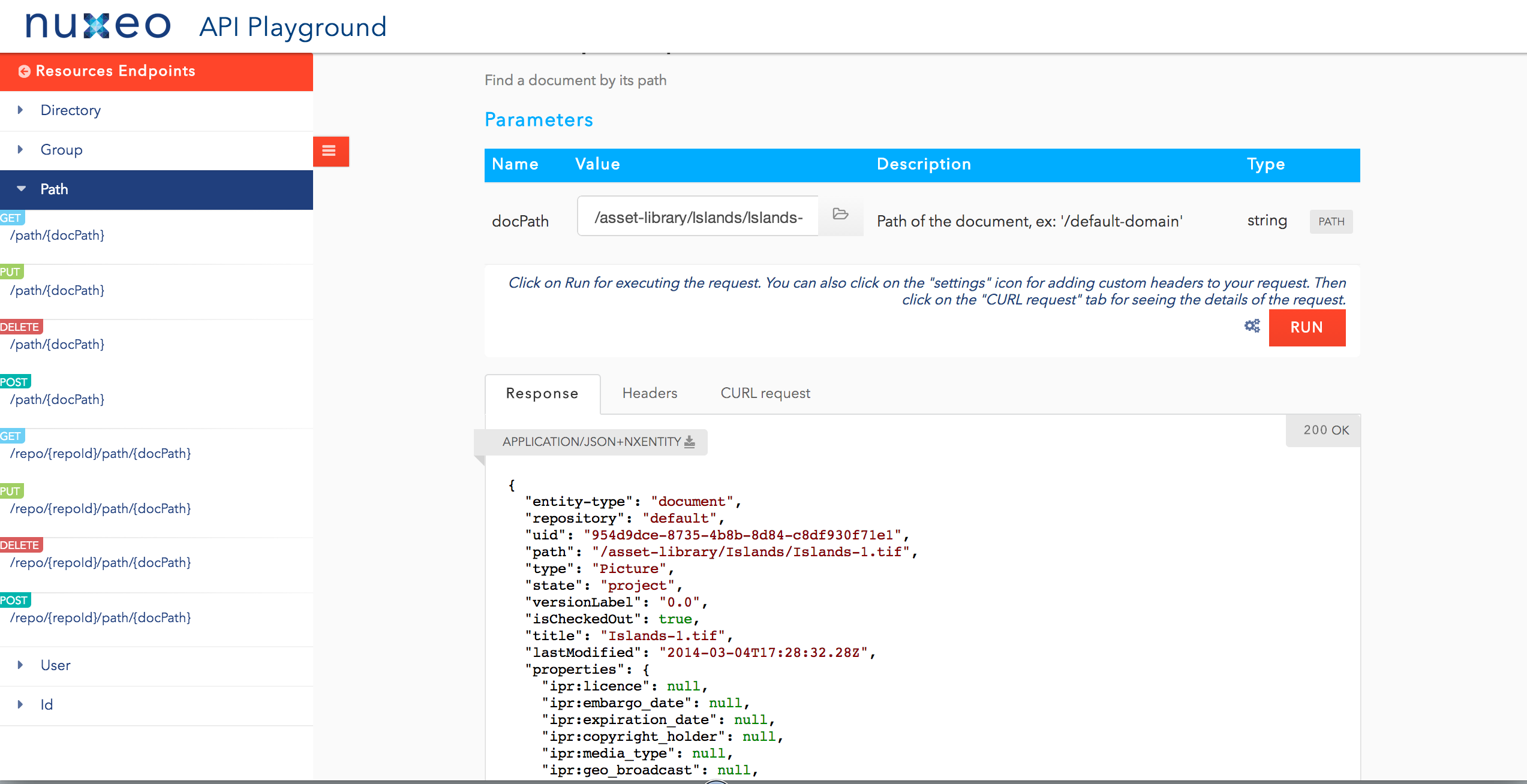Click inside the docPath value input field
The height and width of the screenshot is (784, 1527).
pos(698,216)
